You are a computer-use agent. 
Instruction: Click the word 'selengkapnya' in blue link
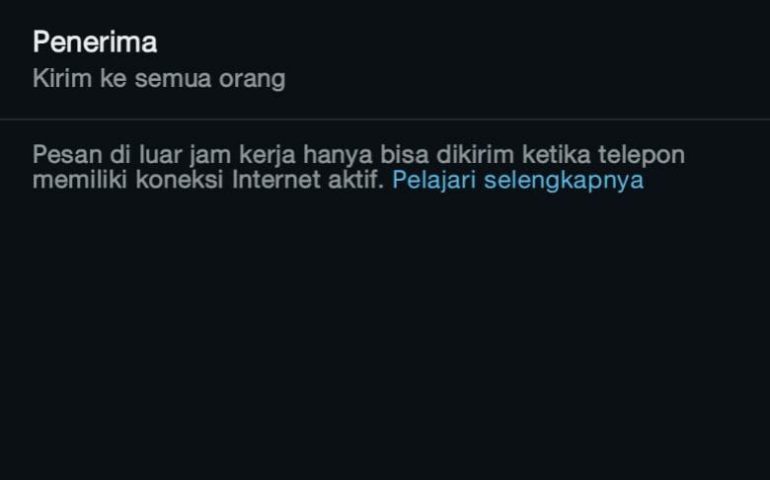pos(564,180)
